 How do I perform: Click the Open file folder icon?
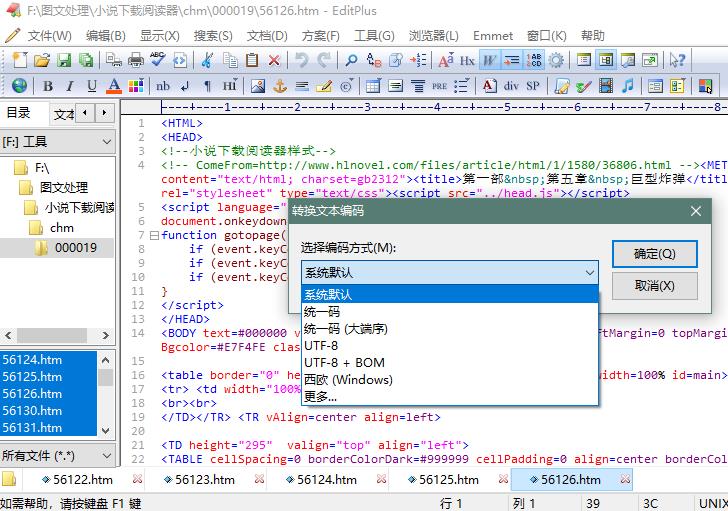point(42,60)
